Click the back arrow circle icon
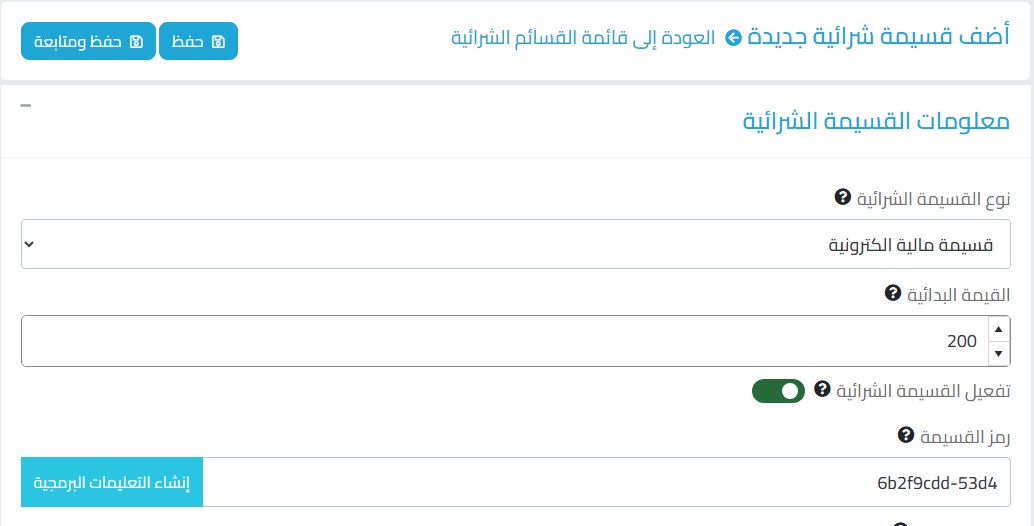This screenshot has height=526, width=1034. 733,38
